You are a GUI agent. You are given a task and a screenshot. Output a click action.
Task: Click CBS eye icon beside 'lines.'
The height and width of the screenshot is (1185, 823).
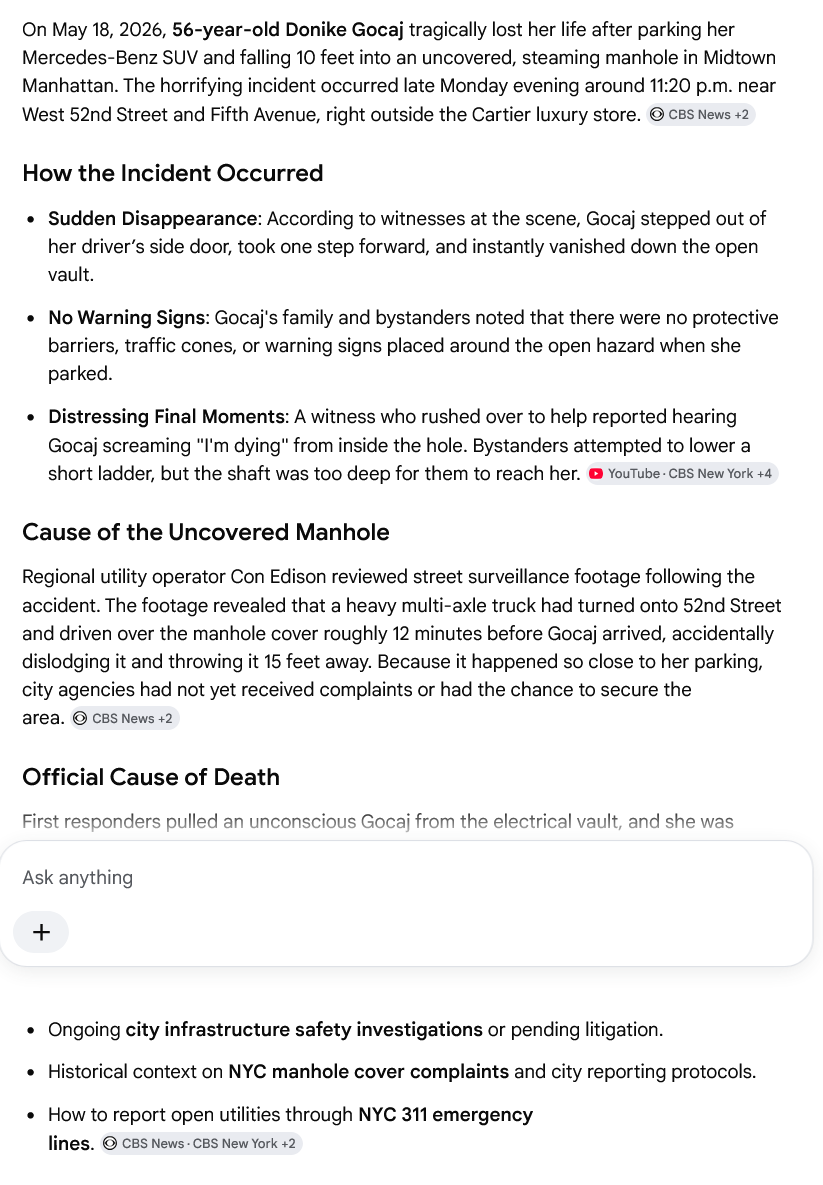pyautogui.click(x=110, y=1143)
